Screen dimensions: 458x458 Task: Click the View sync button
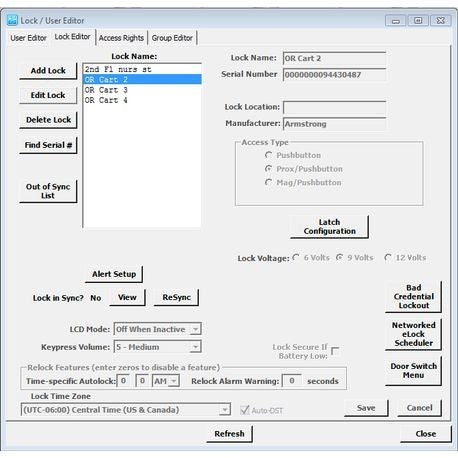[x=127, y=297]
